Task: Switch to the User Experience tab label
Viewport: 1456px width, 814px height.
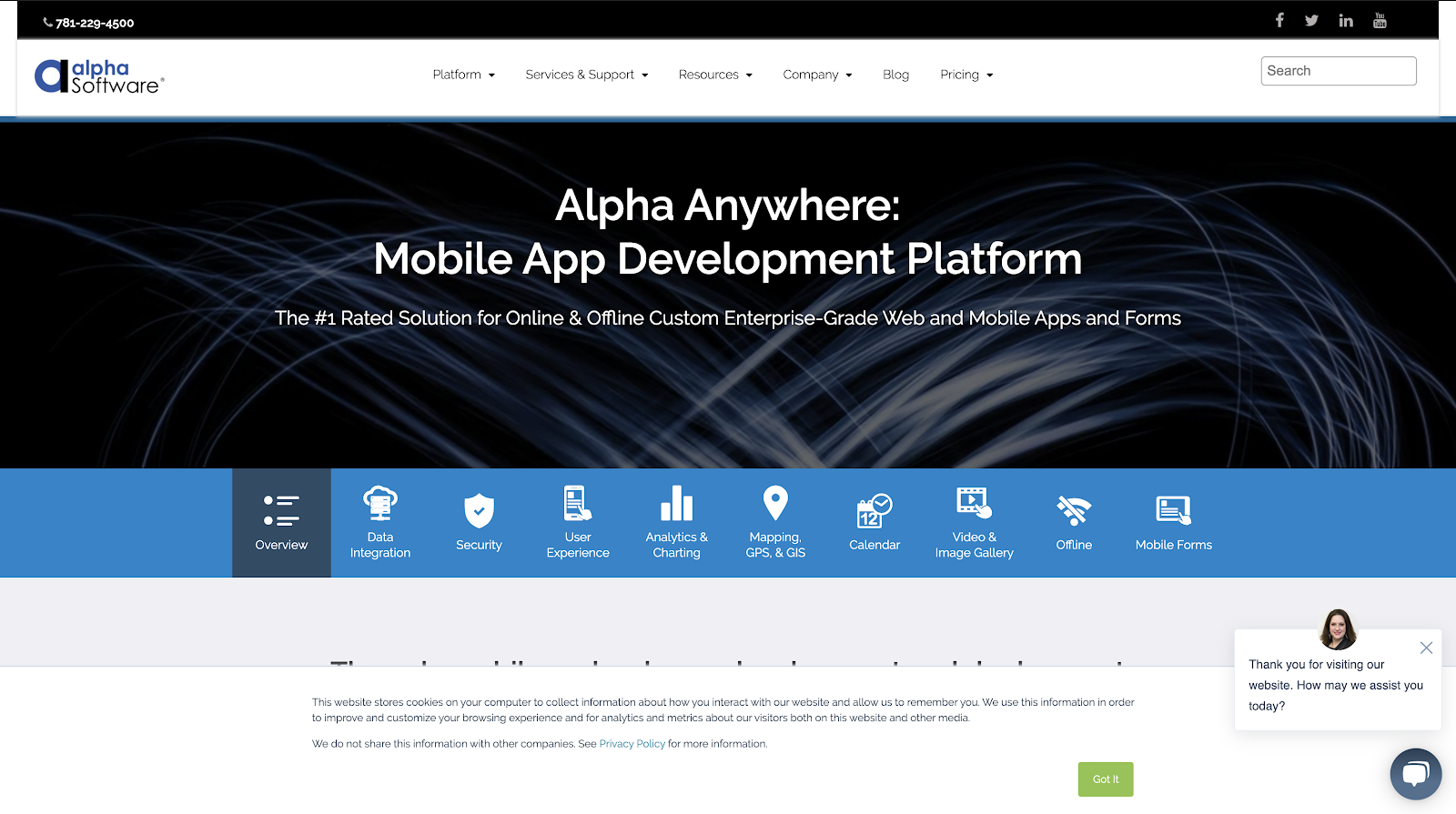Action: (578, 545)
